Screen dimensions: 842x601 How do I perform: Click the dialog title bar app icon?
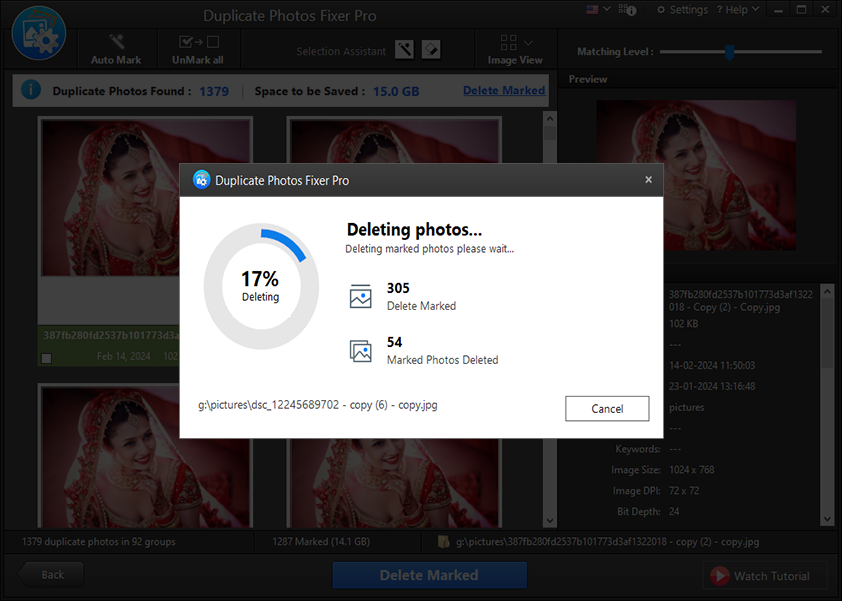(x=201, y=180)
